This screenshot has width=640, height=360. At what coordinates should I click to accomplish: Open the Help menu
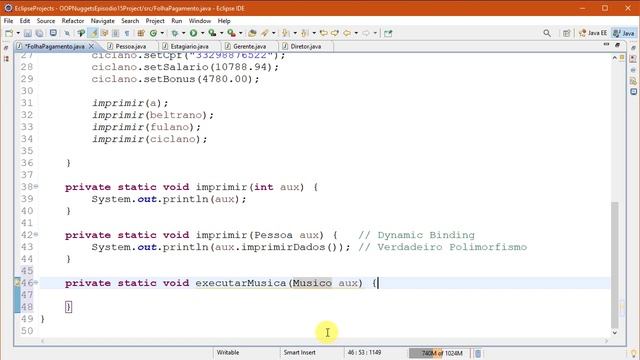tap(224, 21)
